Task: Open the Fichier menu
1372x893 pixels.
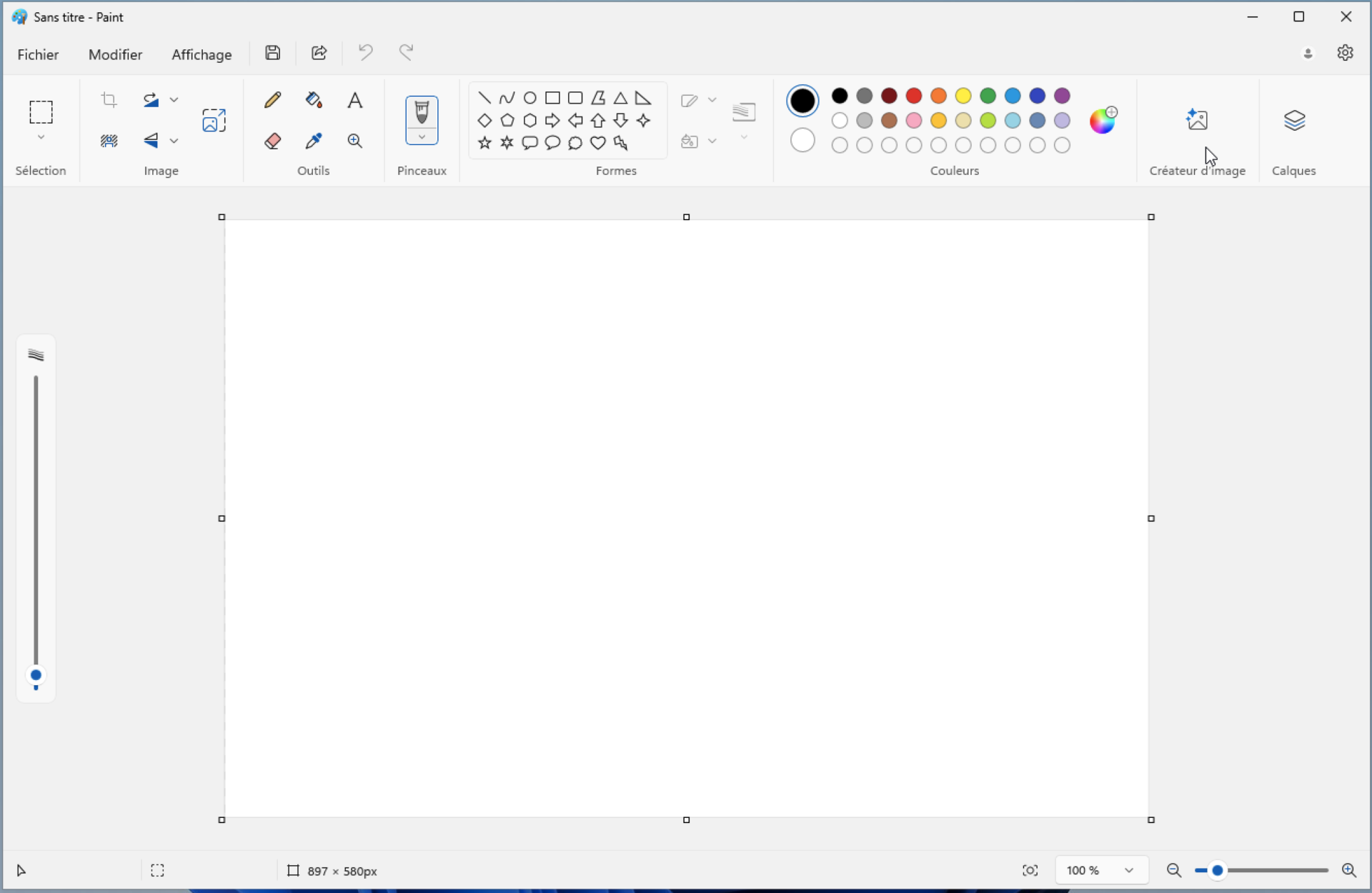Action: click(x=38, y=54)
